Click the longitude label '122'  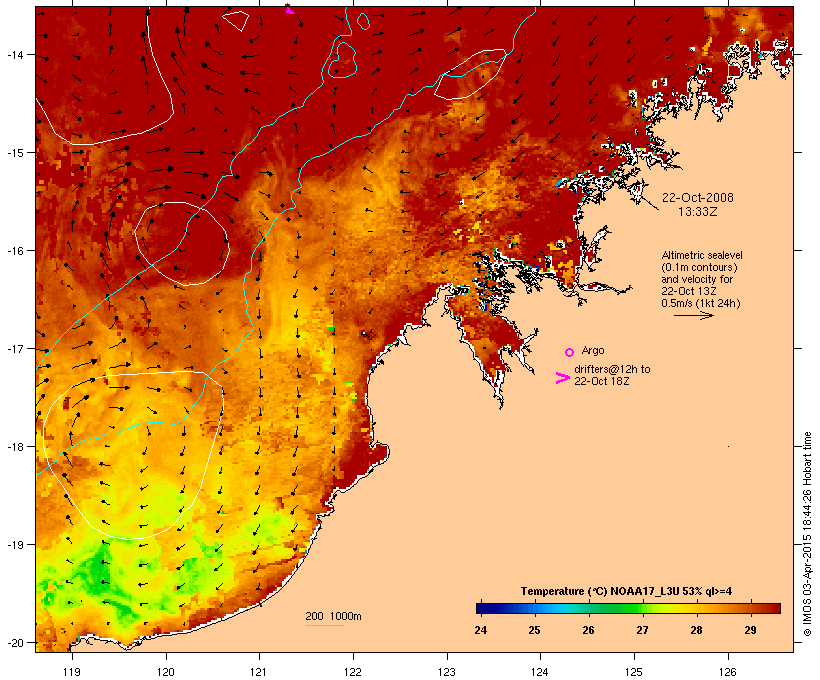point(353,672)
